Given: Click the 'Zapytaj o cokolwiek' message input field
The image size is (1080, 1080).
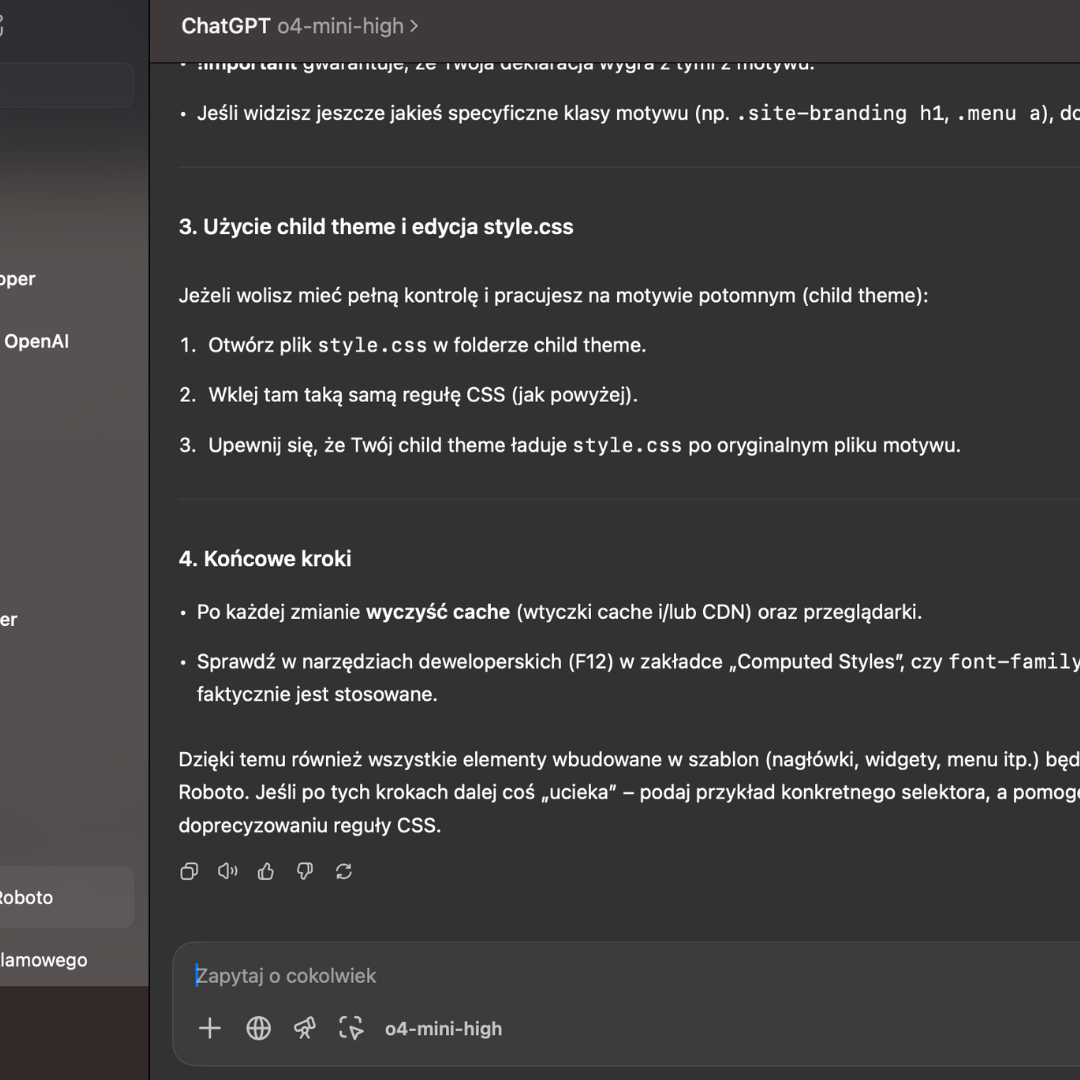Looking at the screenshot, I should coord(400,975).
